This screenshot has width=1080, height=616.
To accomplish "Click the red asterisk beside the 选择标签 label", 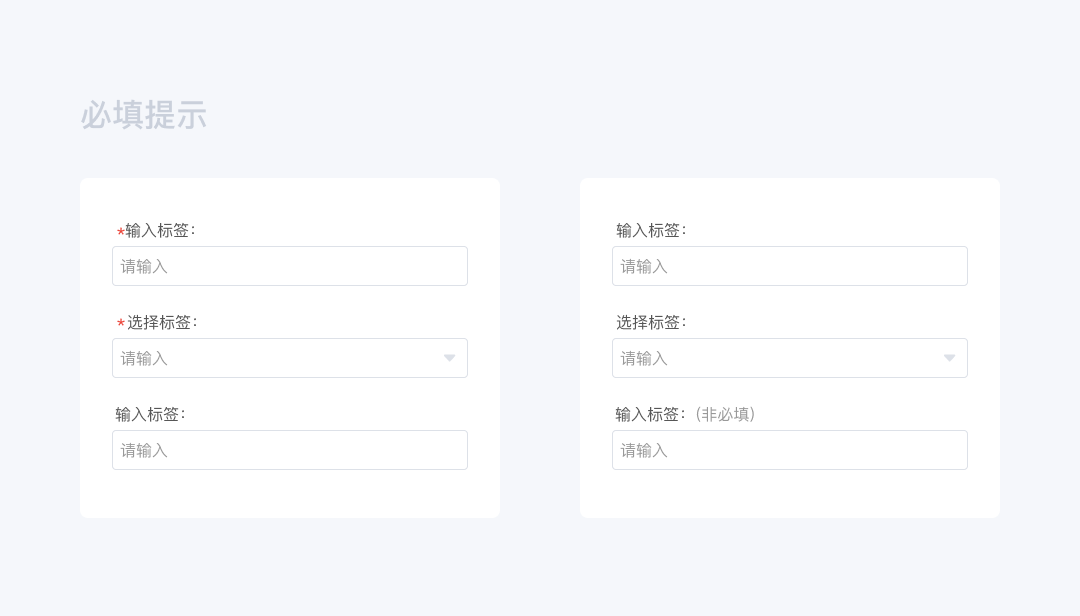I will tap(121, 324).
